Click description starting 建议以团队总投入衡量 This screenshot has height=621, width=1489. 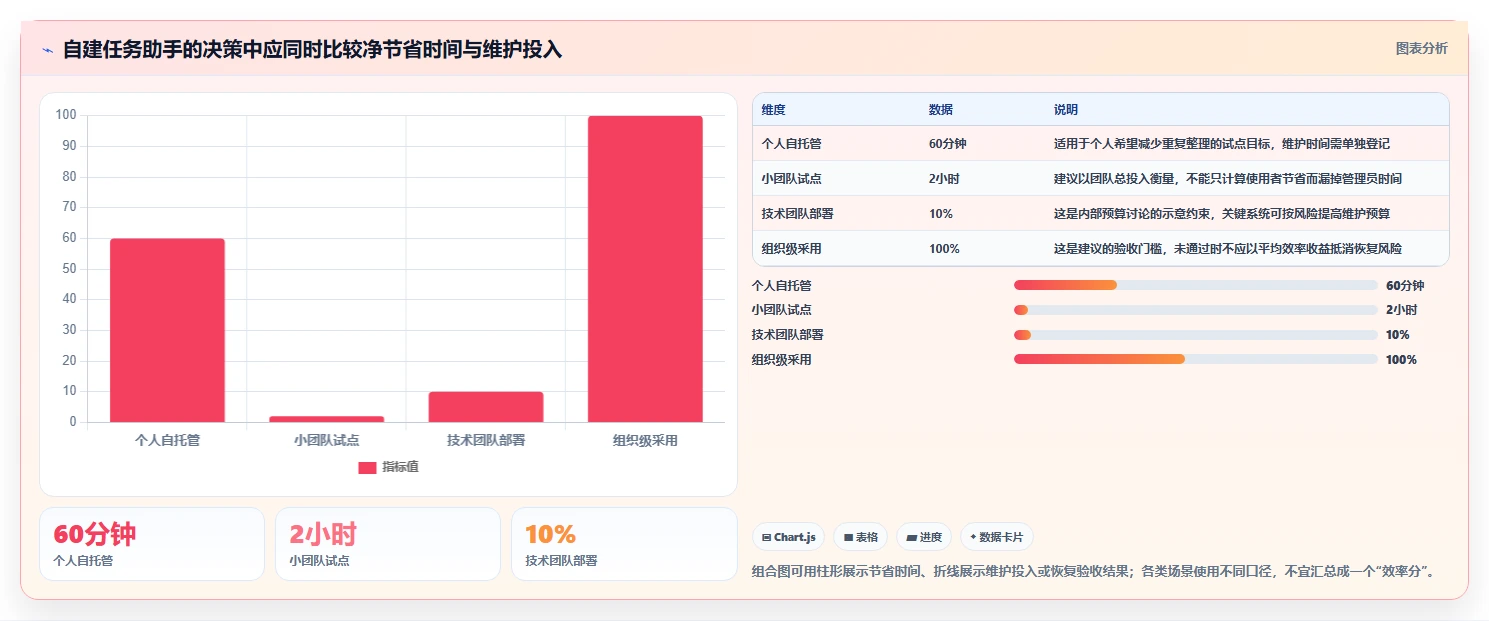pyautogui.click(x=1228, y=179)
